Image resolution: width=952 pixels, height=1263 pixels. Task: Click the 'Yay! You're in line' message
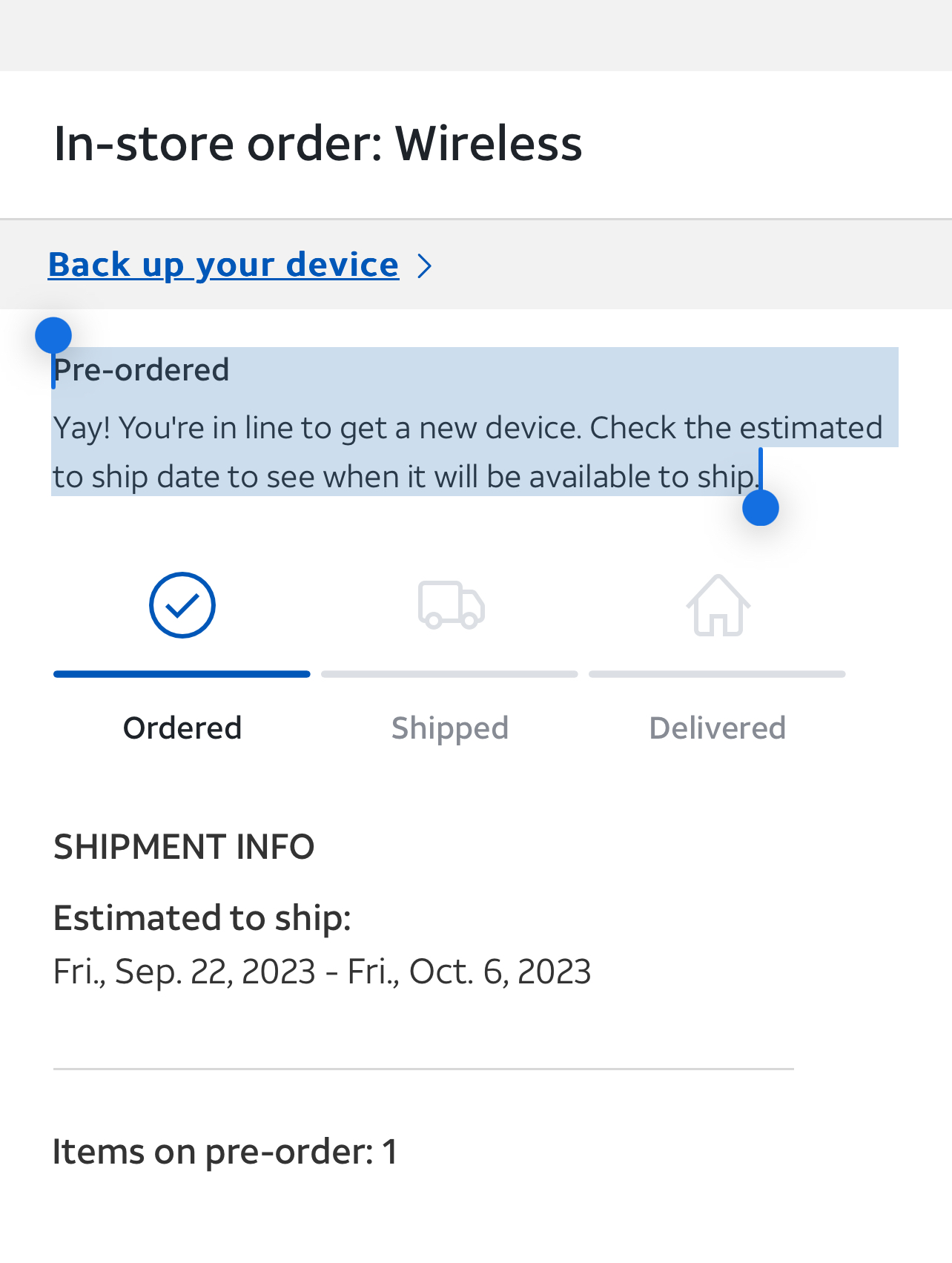pos(467,452)
